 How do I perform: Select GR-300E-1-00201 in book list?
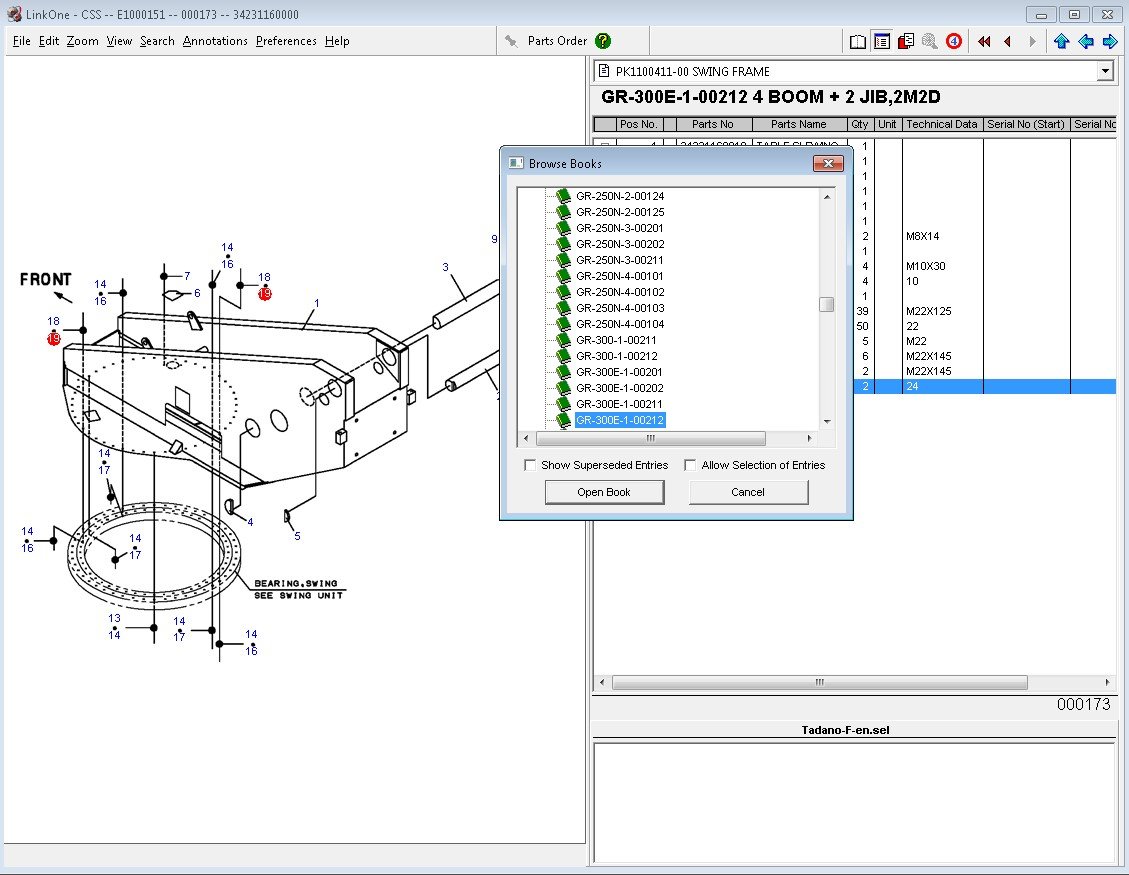pos(620,372)
